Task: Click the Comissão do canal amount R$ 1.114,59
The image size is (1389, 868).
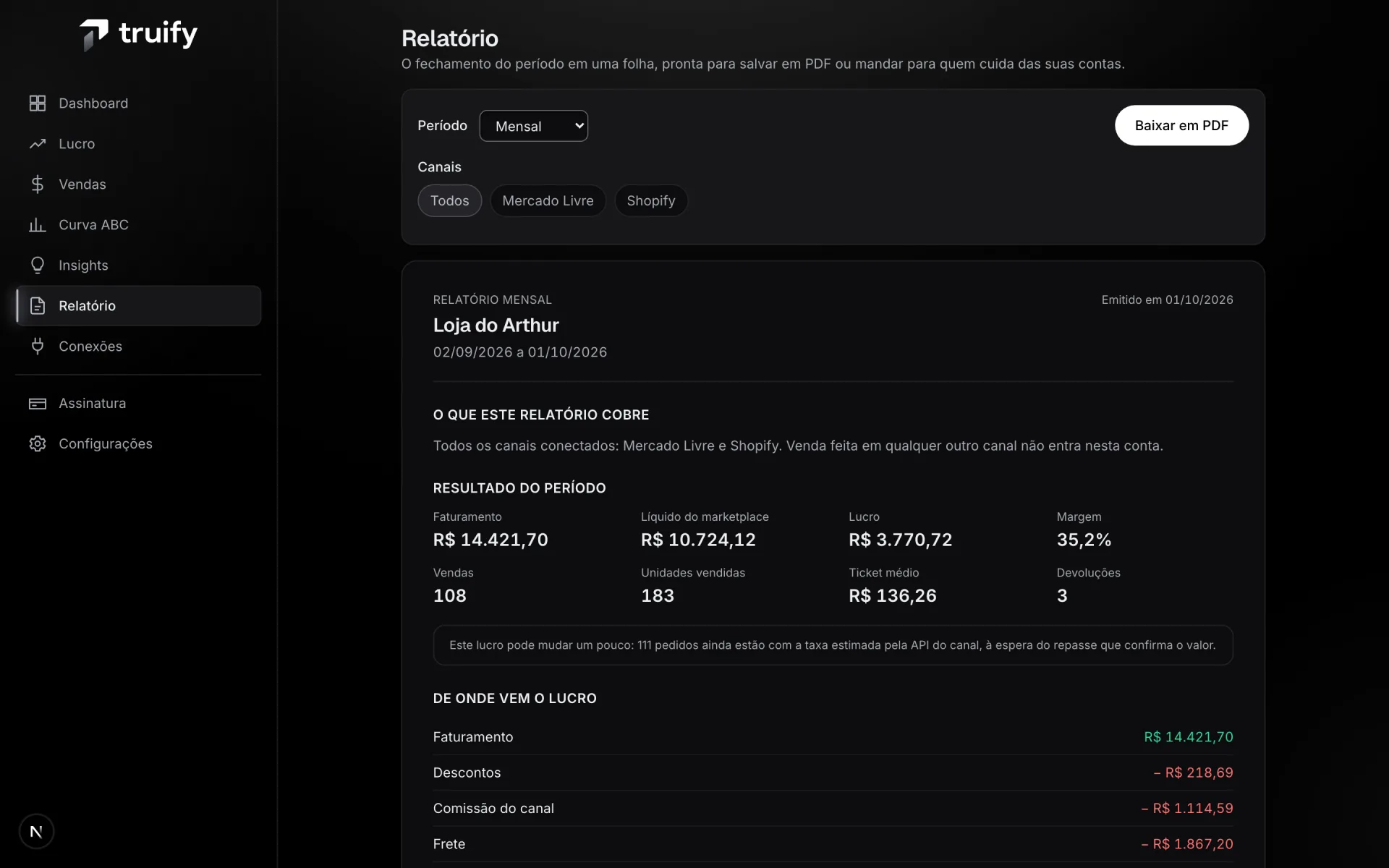Action: click(1186, 808)
